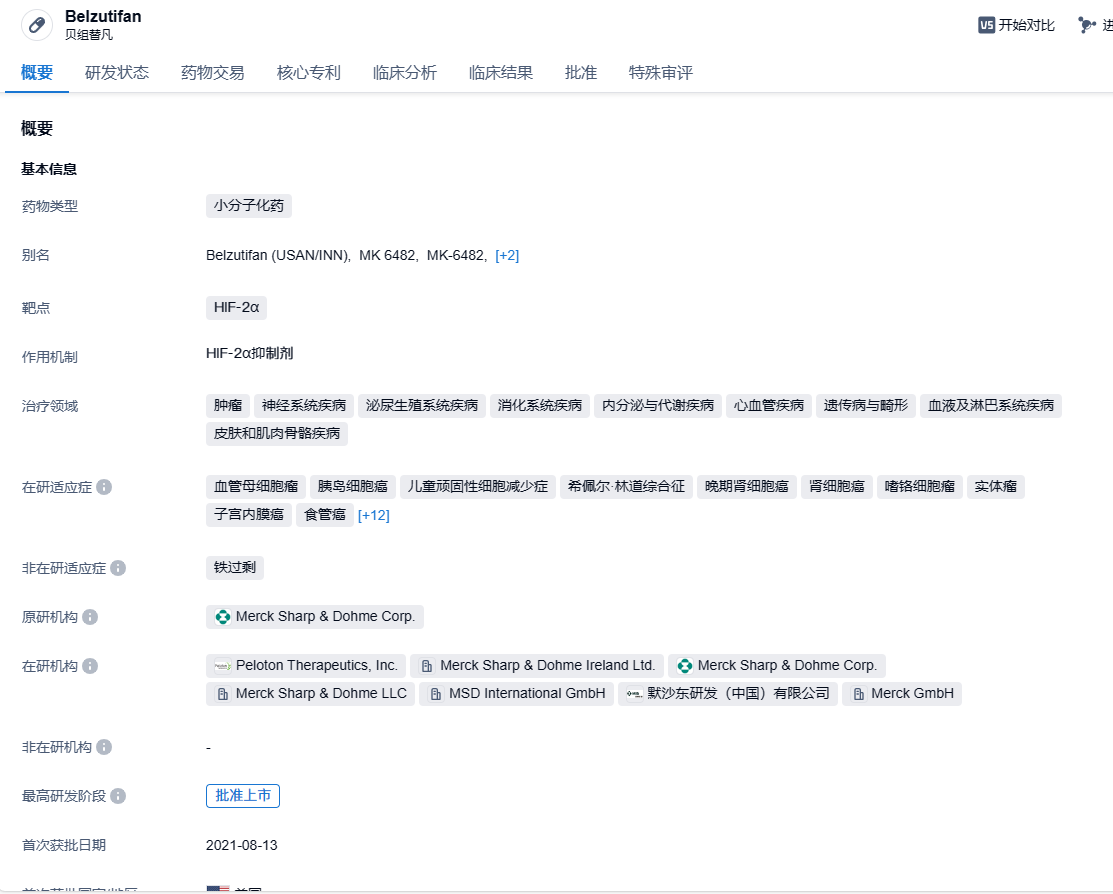1113x894 pixels.
Task: Click the network graph icon at top right
Action: 1087,25
